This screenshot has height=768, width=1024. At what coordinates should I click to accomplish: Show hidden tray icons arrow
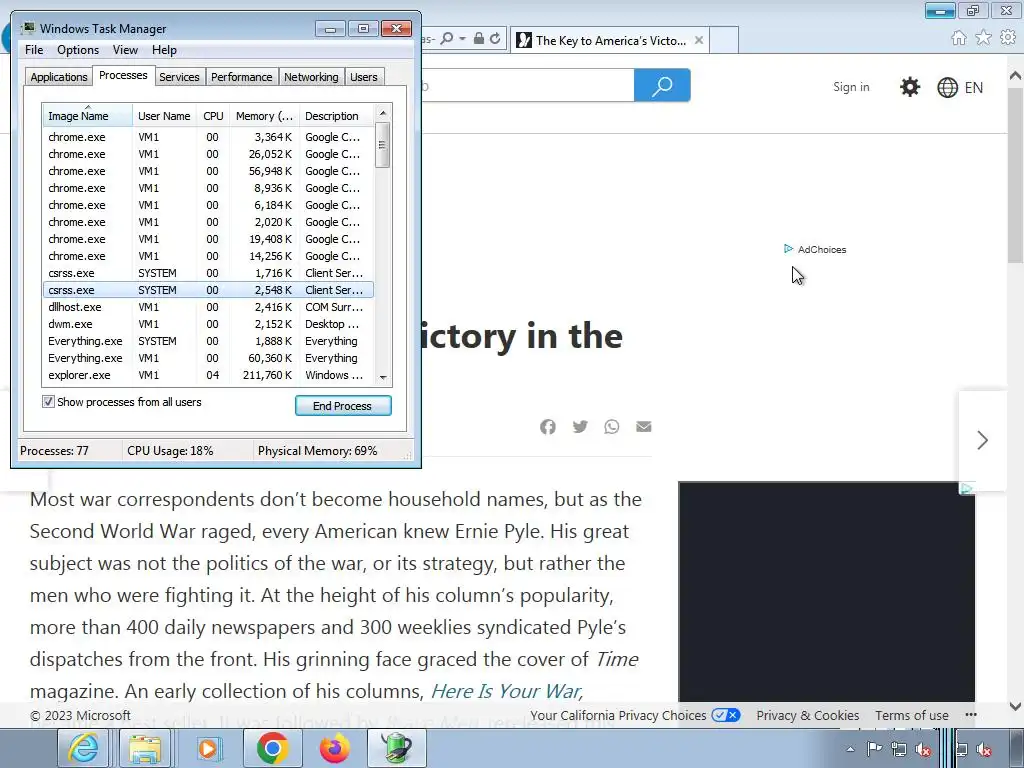pos(850,749)
